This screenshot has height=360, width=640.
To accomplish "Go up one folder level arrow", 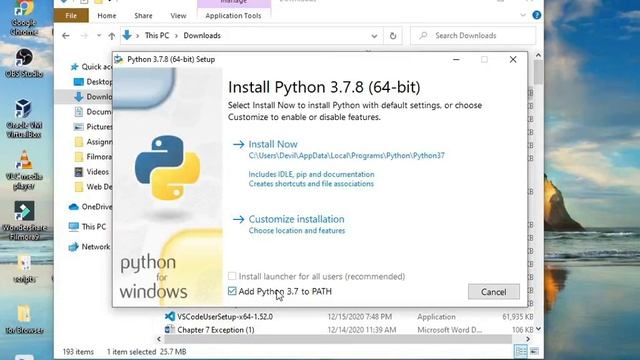I will tap(111, 36).
